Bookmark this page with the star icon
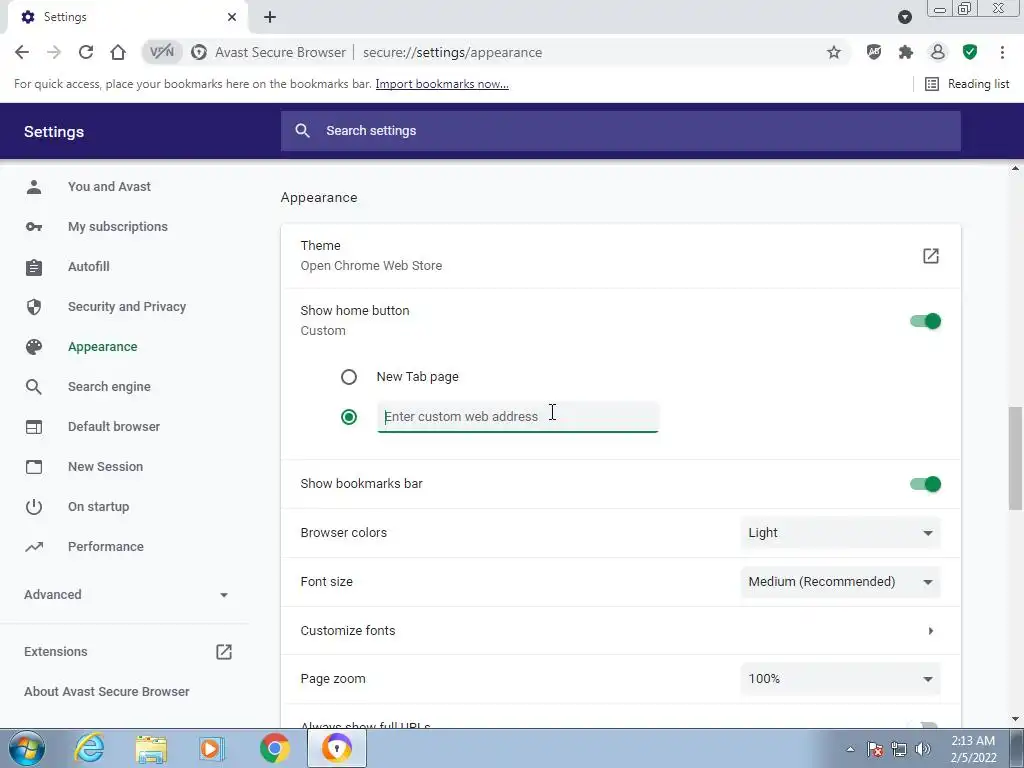This screenshot has width=1024, height=768. click(833, 52)
